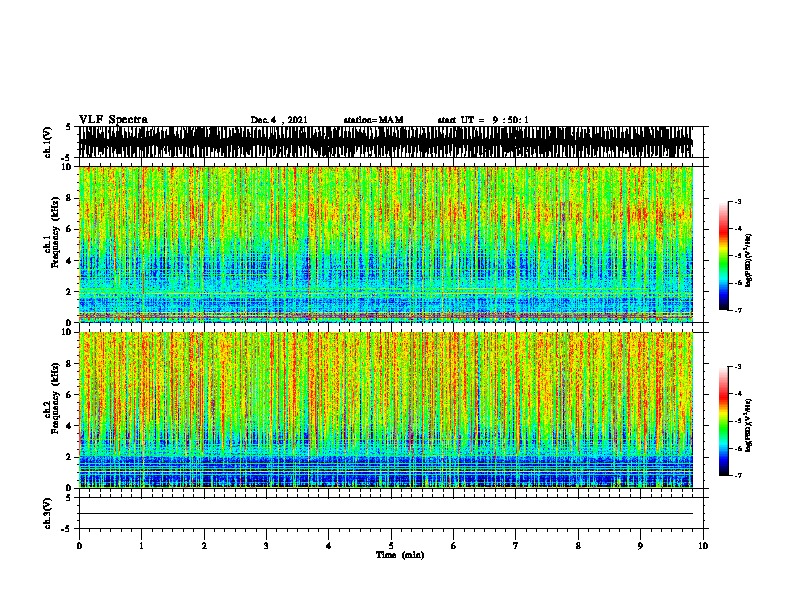
Task: Click the "-7" label on ch.2 color bar
Action: pyautogui.click(x=737, y=475)
